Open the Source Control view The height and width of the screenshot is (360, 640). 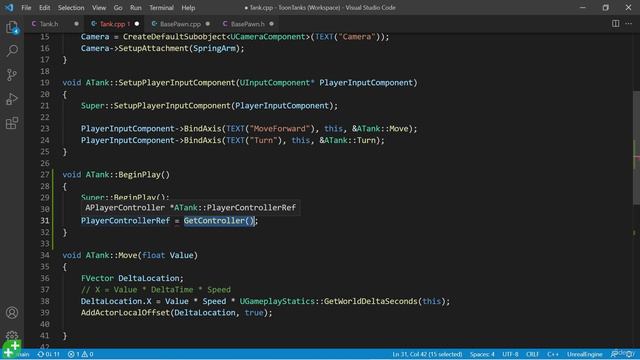tap(12, 75)
